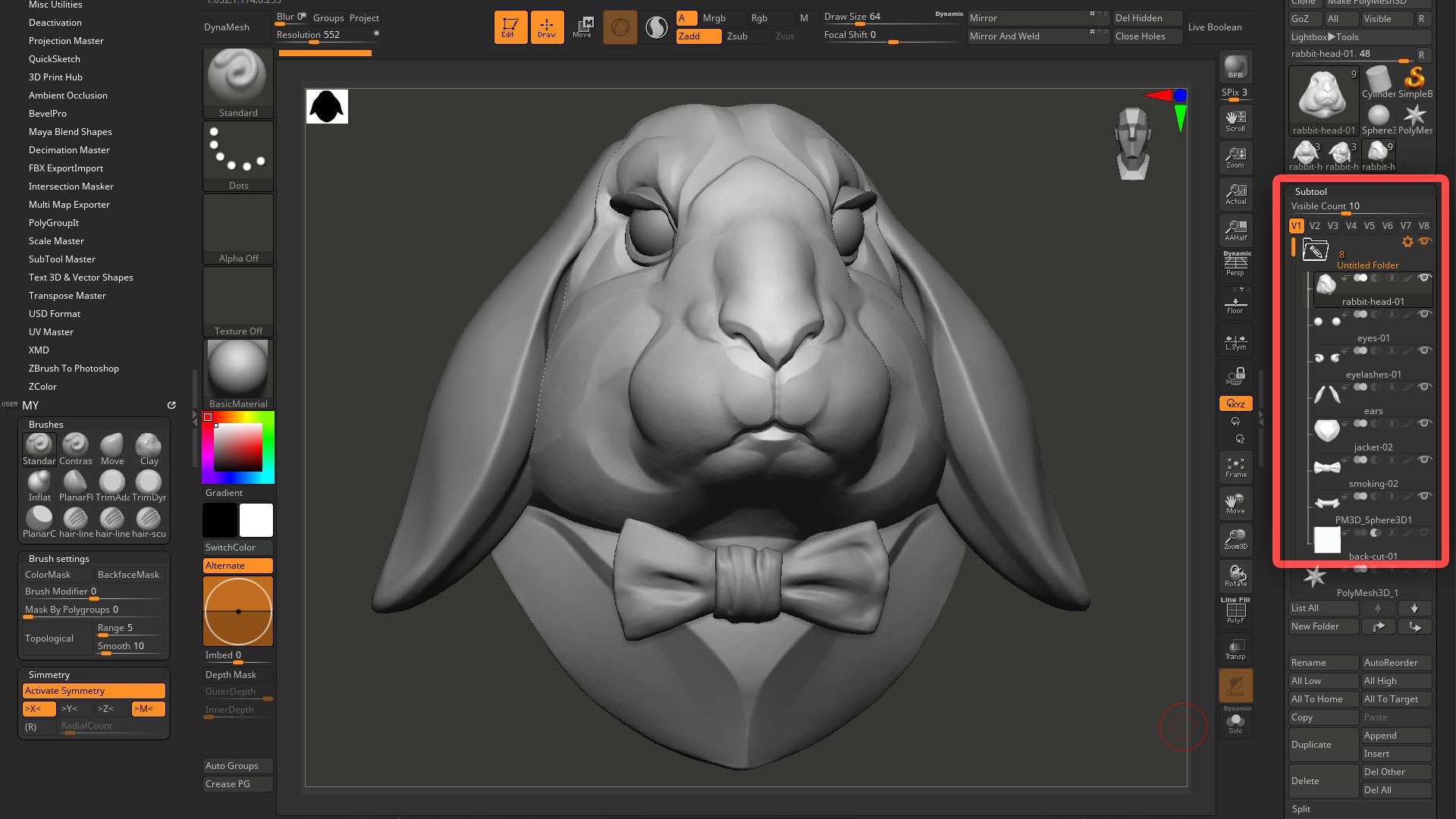This screenshot has height=819, width=1456.
Task: Open the Standard brush thumbnail picker
Action: [x=238, y=83]
